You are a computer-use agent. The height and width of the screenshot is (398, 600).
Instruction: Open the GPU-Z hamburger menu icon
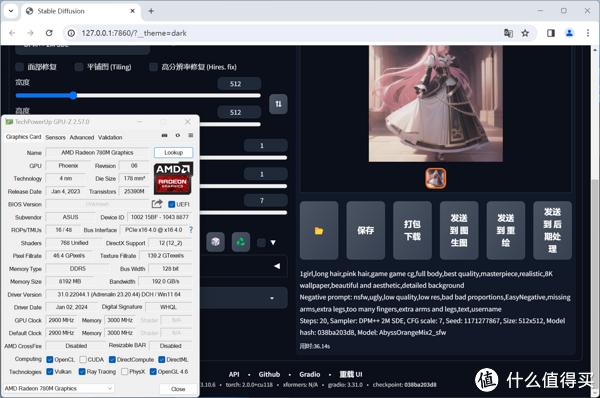click(191, 135)
